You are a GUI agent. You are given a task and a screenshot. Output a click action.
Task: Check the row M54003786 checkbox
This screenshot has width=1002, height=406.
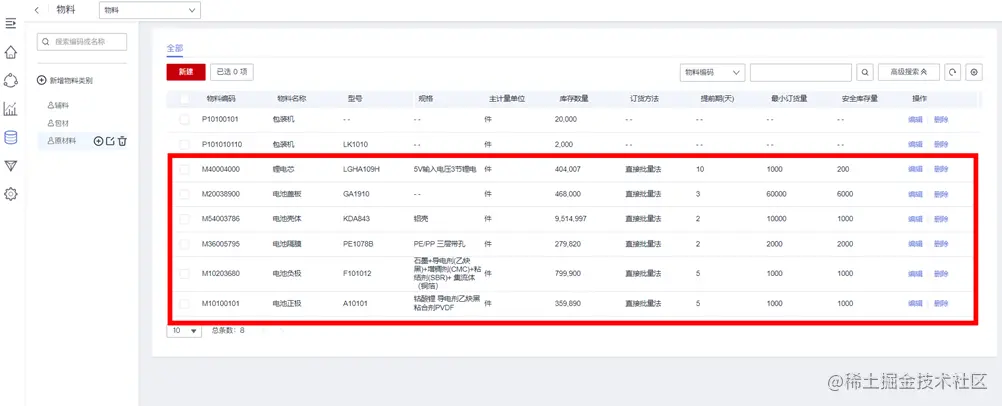pos(185,219)
